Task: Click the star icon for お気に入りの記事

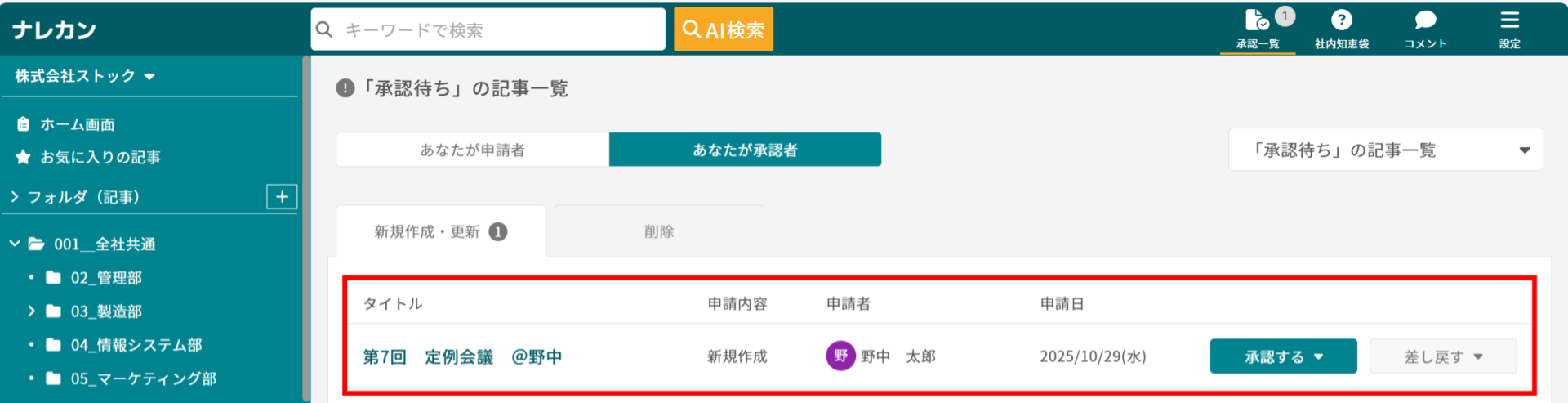Action: click(23, 157)
